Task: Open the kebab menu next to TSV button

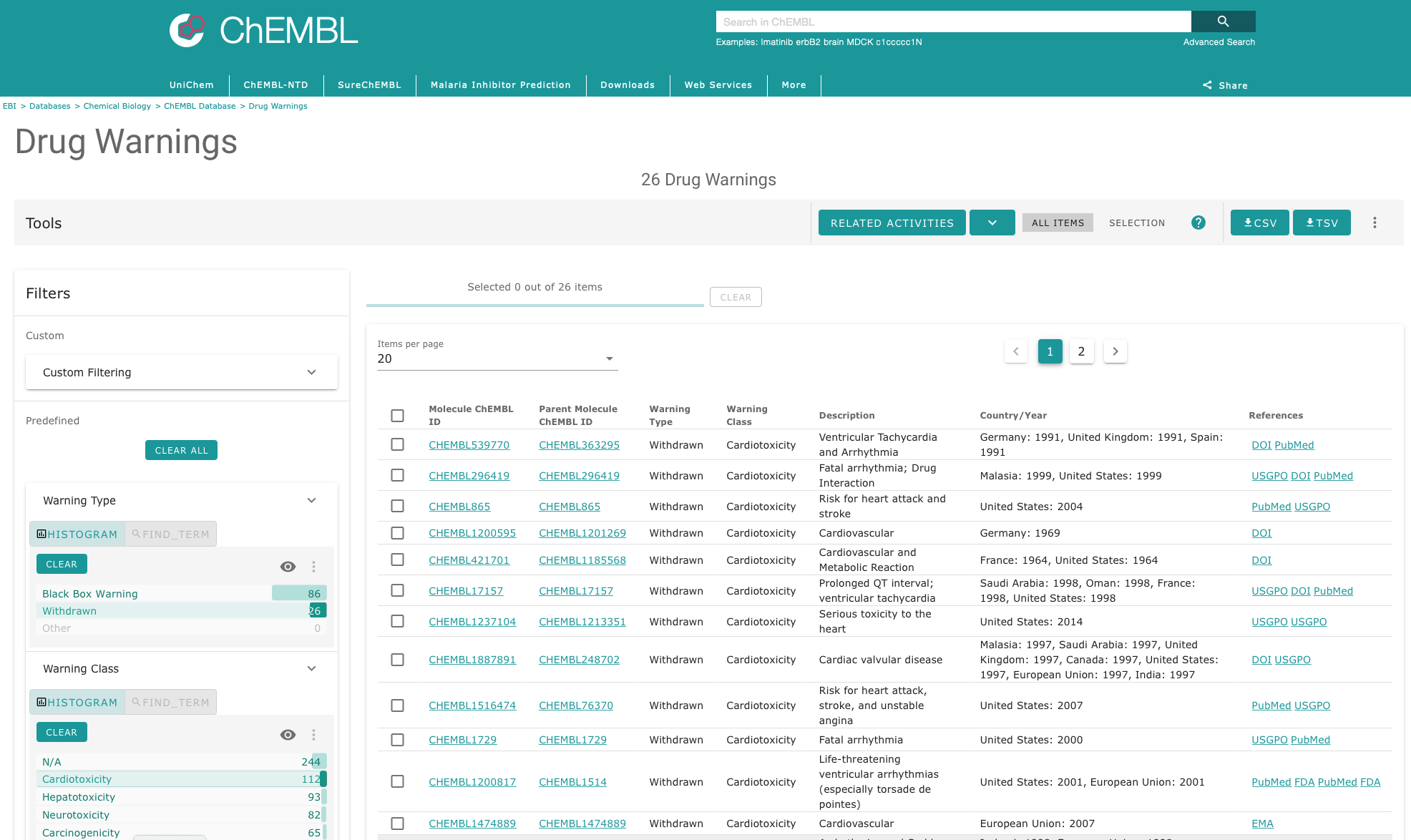Action: tap(1375, 223)
